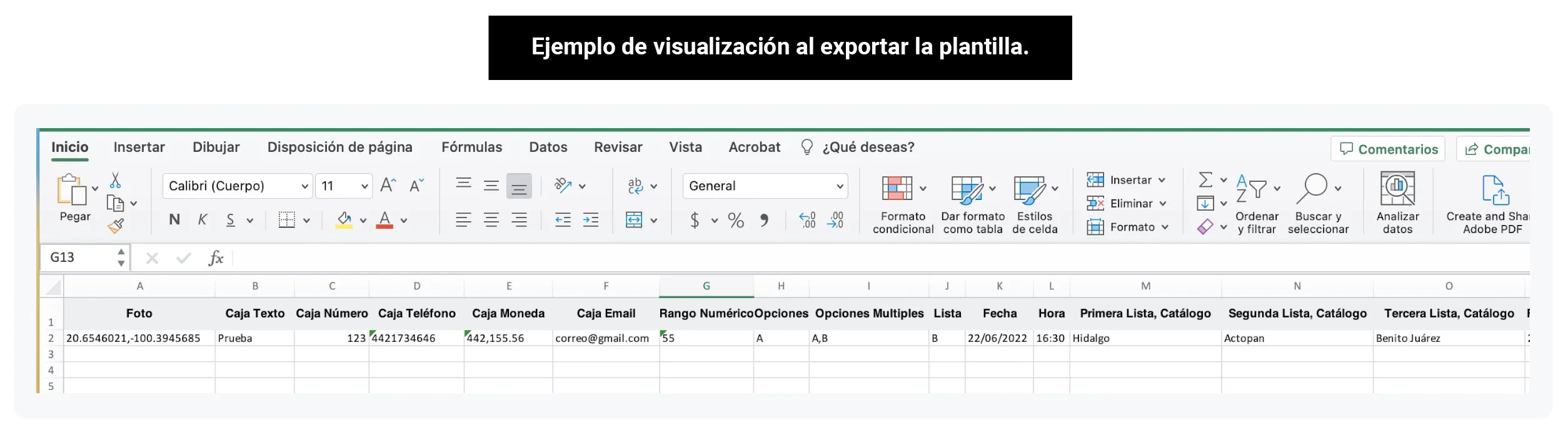Click the insert function fx icon
This screenshot has width=1568, height=430.
click(216, 257)
